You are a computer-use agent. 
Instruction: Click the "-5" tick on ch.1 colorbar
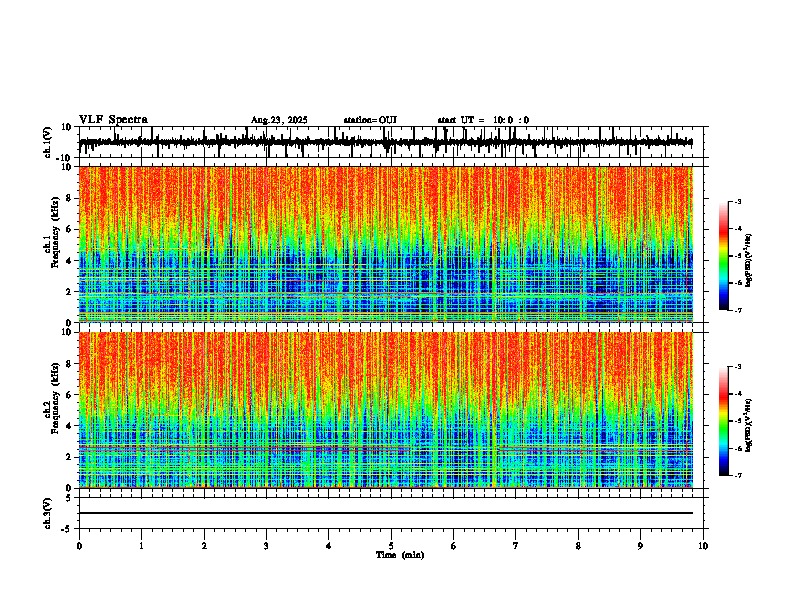[738, 256]
